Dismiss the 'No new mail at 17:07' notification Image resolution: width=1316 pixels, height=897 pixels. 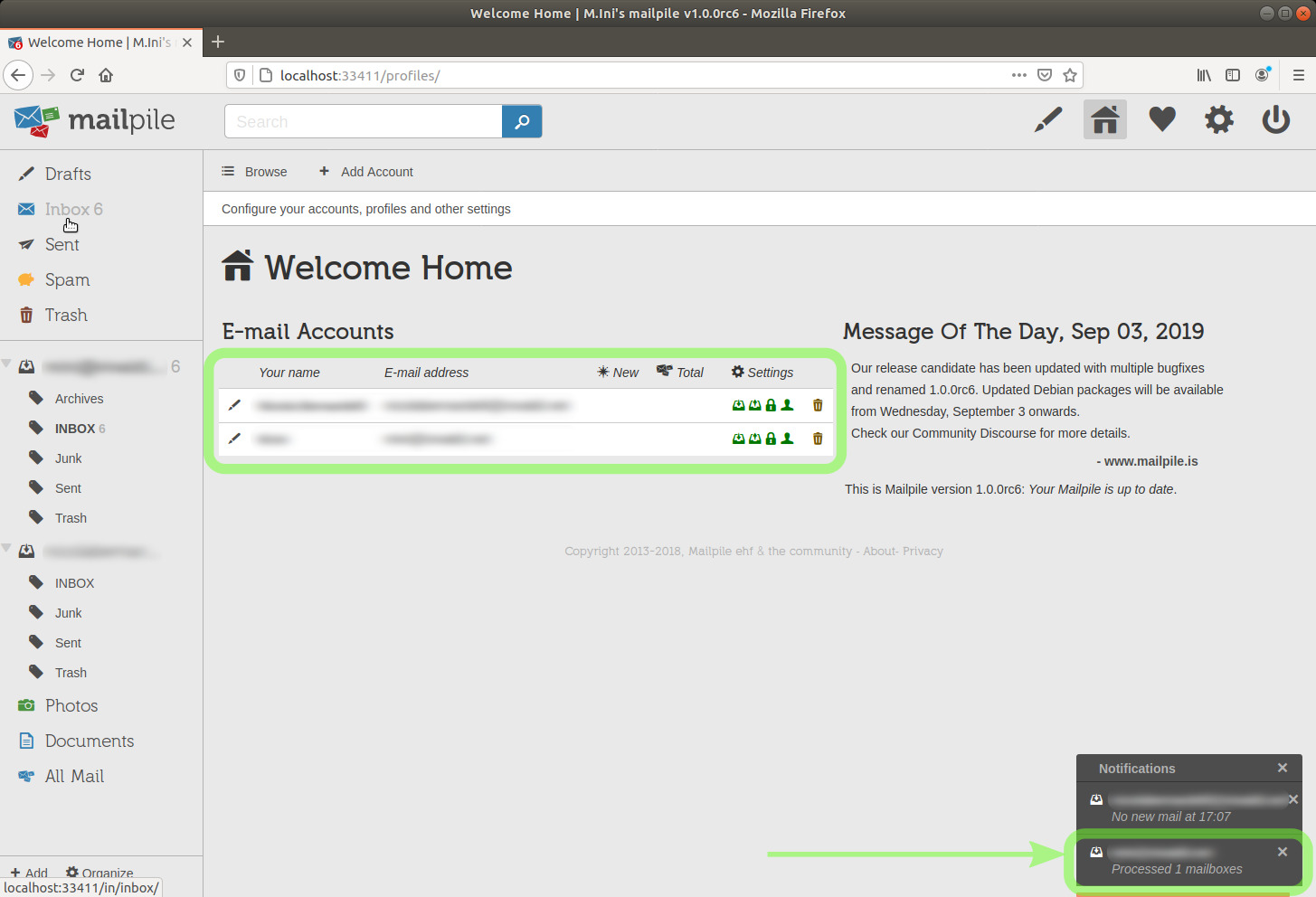1293,799
